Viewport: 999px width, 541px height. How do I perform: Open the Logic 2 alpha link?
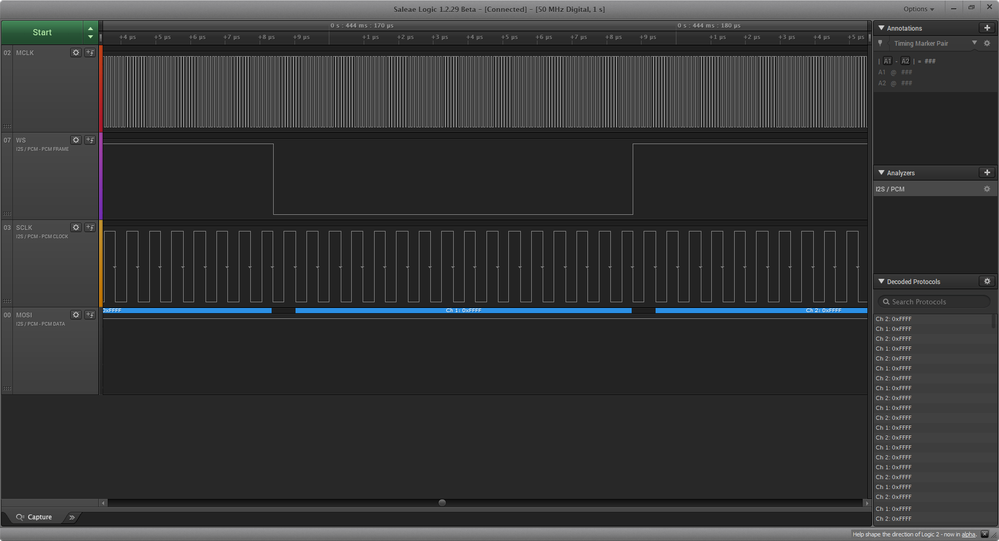[968, 535]
